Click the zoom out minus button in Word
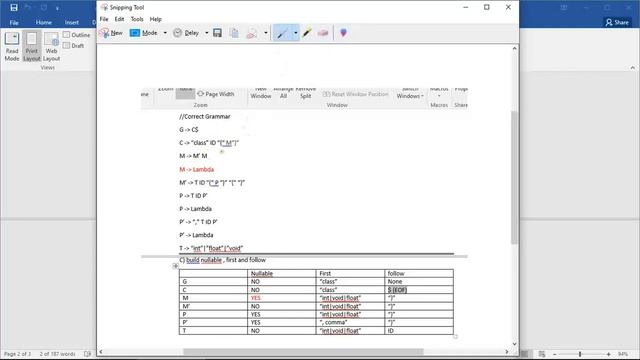Viewport: 640px width, 360px height. pyautogui.click(x=555, y=354)
